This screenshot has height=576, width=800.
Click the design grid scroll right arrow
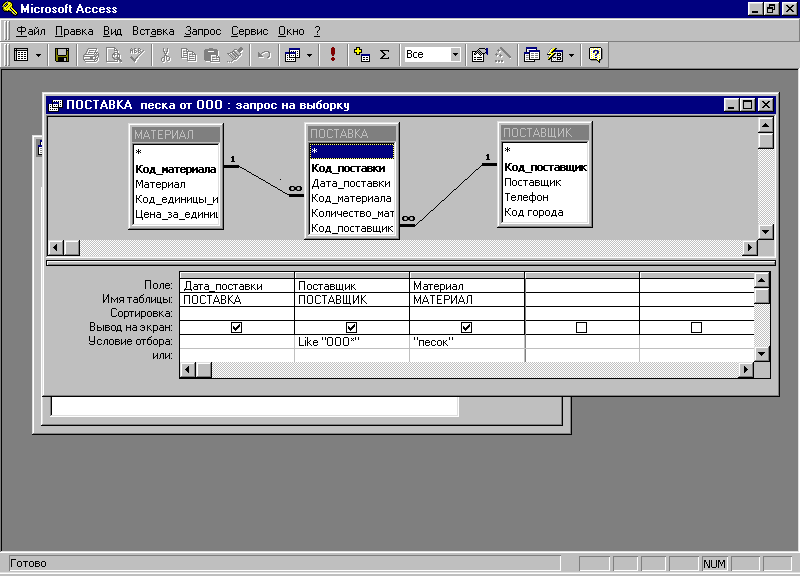click(x=746, y=369)
